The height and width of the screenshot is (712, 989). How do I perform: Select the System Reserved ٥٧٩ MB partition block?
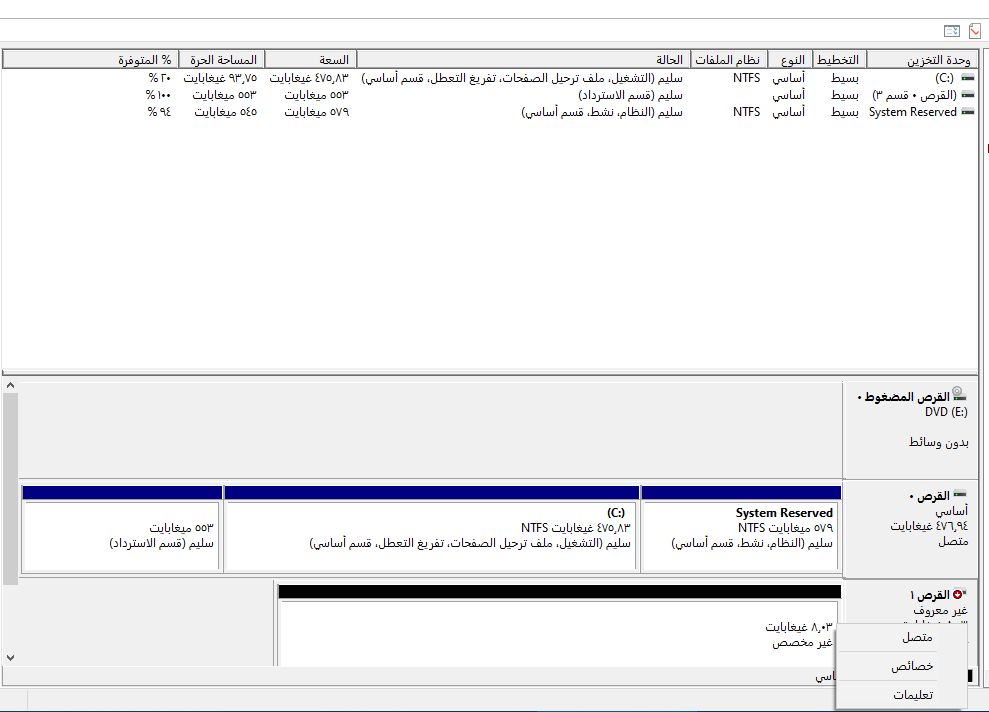click(741, 528)
